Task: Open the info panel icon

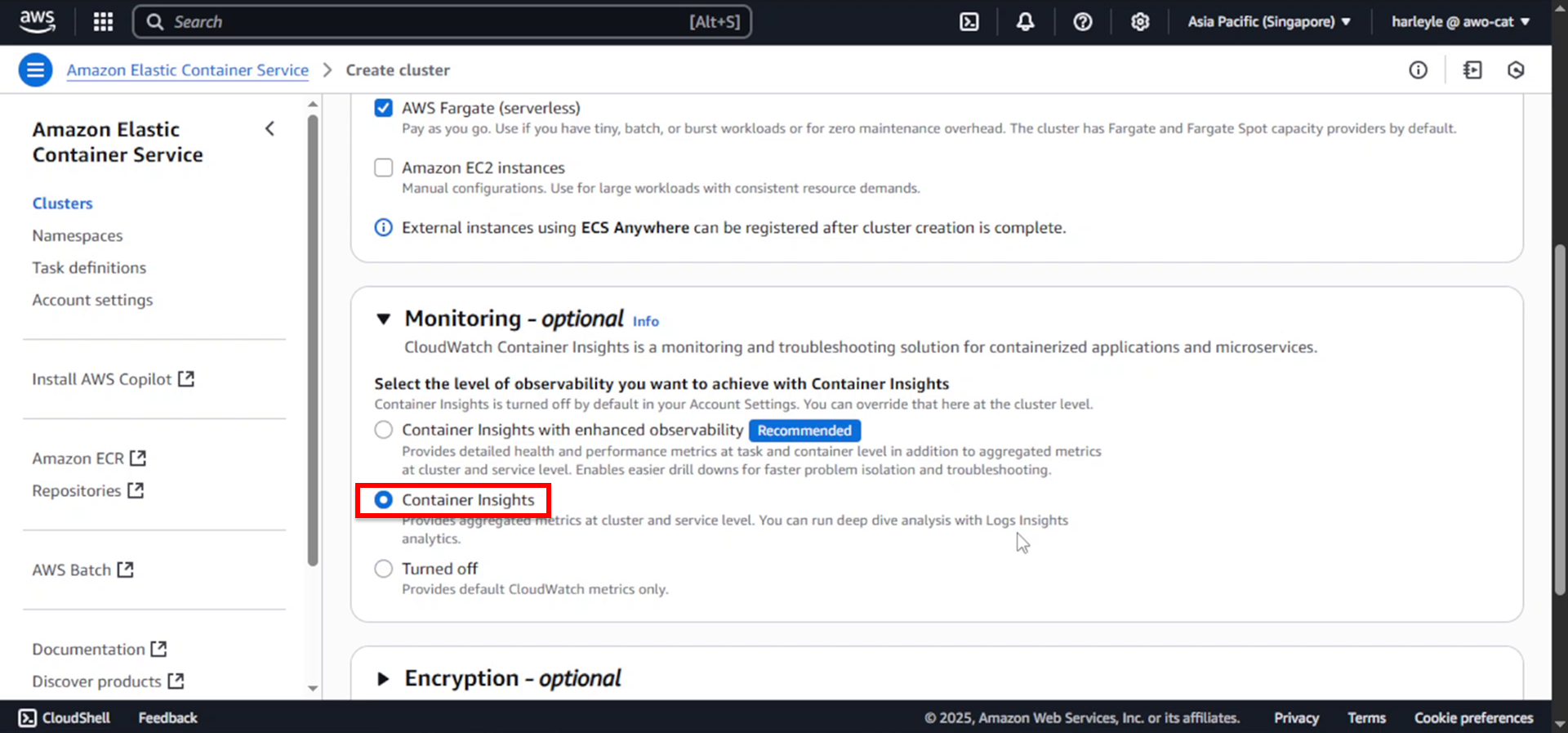Action: [x=1418, y=70]
